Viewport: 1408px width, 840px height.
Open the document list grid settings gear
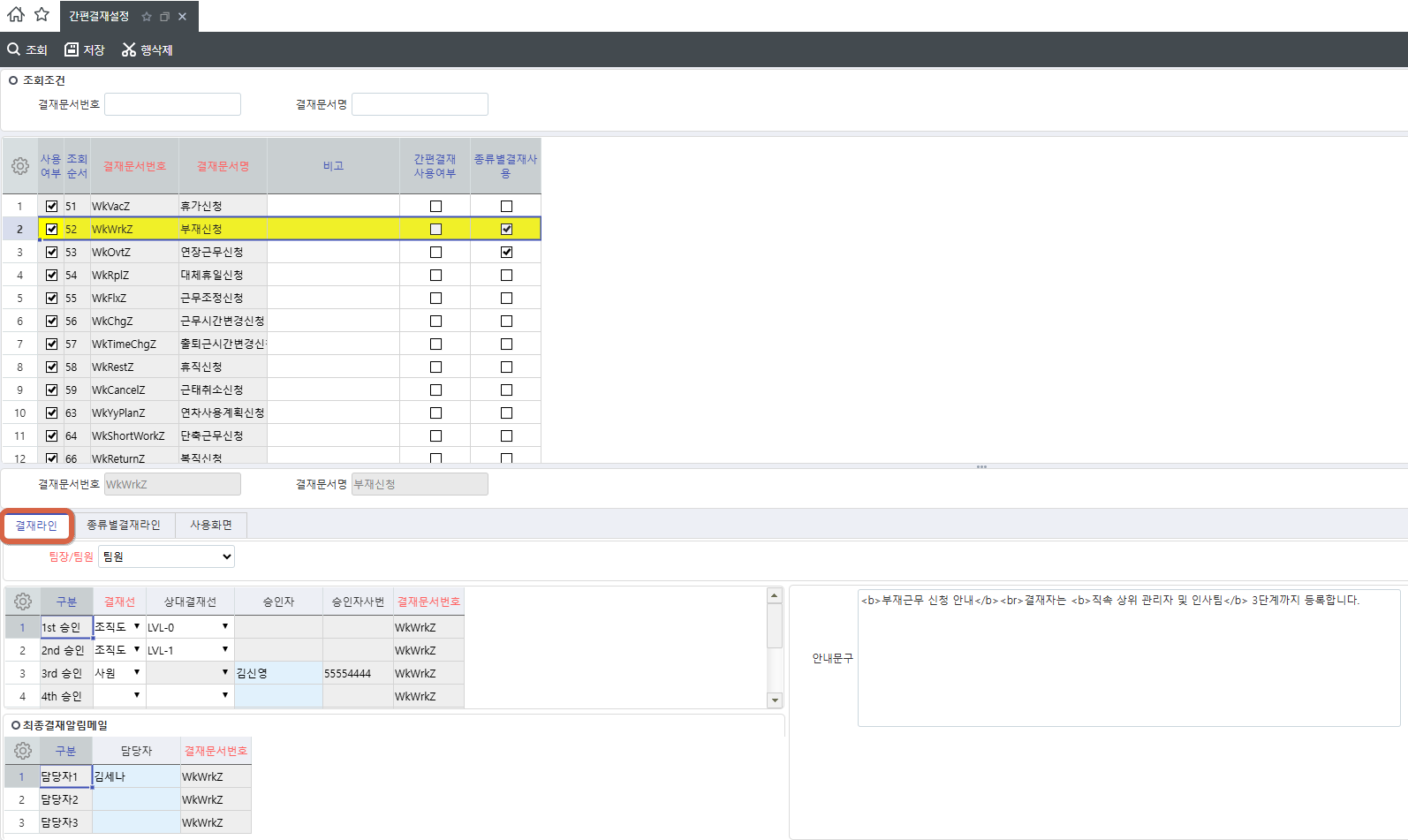19,166
